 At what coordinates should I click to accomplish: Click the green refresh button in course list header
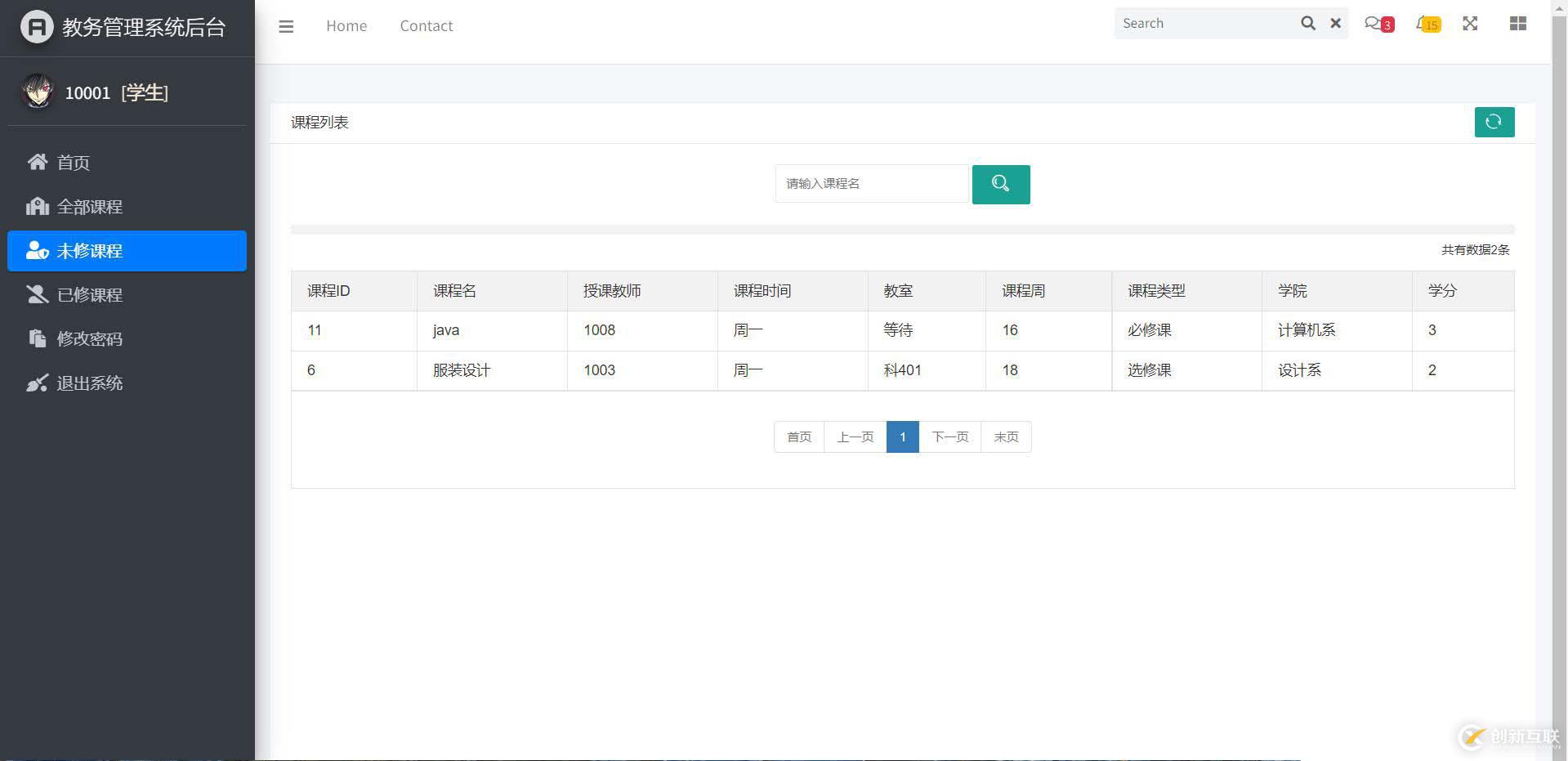pyautogui.click(x=1494, y=122)
